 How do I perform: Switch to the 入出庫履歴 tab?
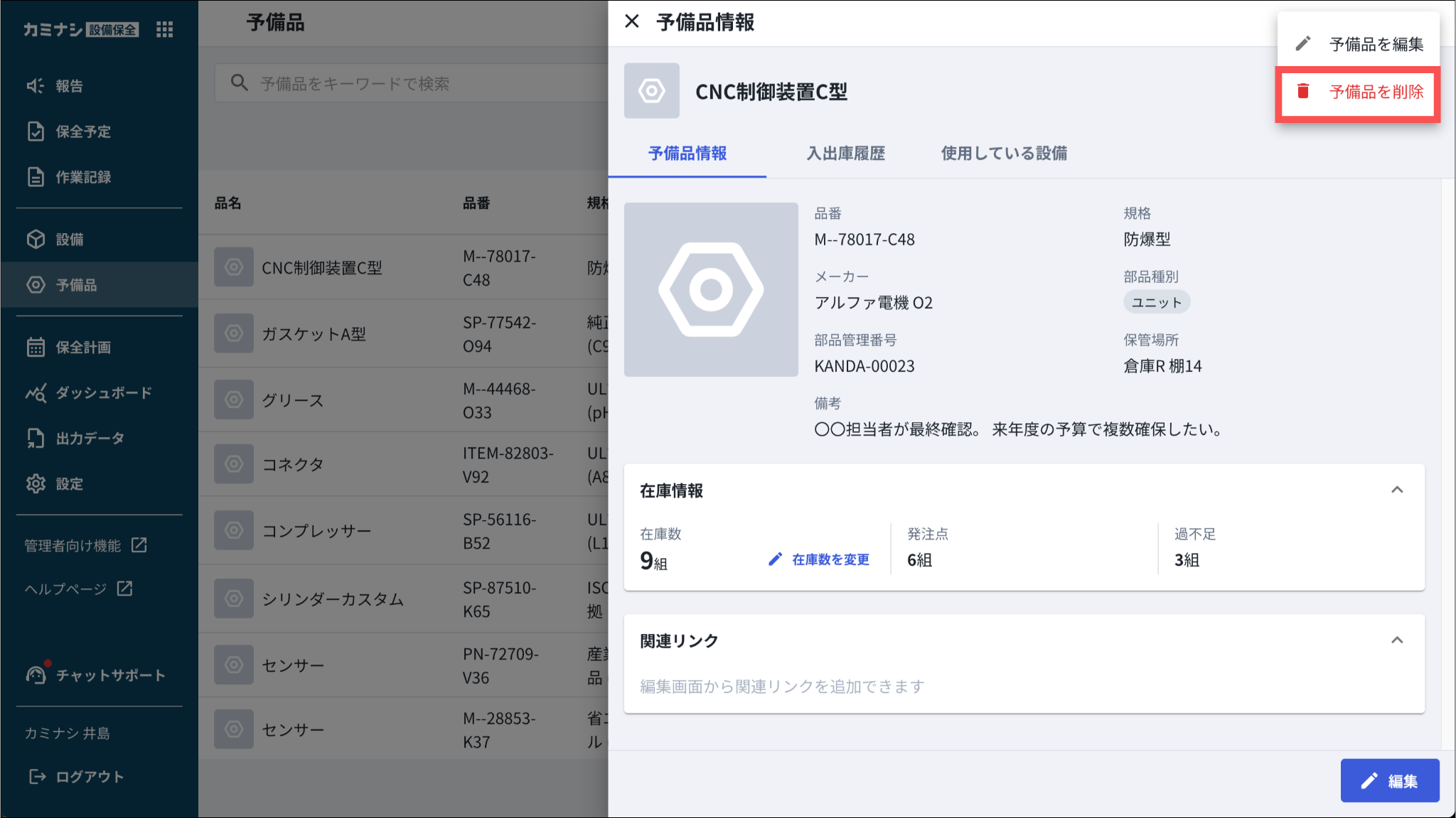pos(845,154)
